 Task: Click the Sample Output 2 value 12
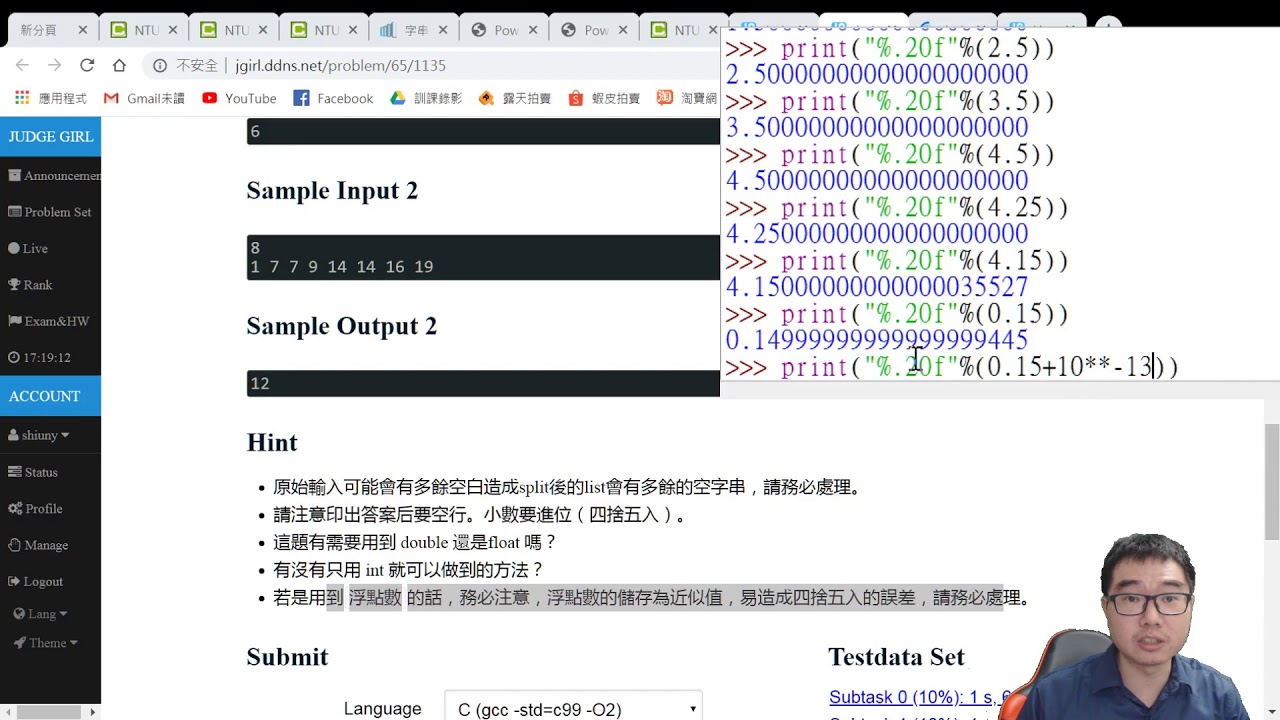point(260,383)
